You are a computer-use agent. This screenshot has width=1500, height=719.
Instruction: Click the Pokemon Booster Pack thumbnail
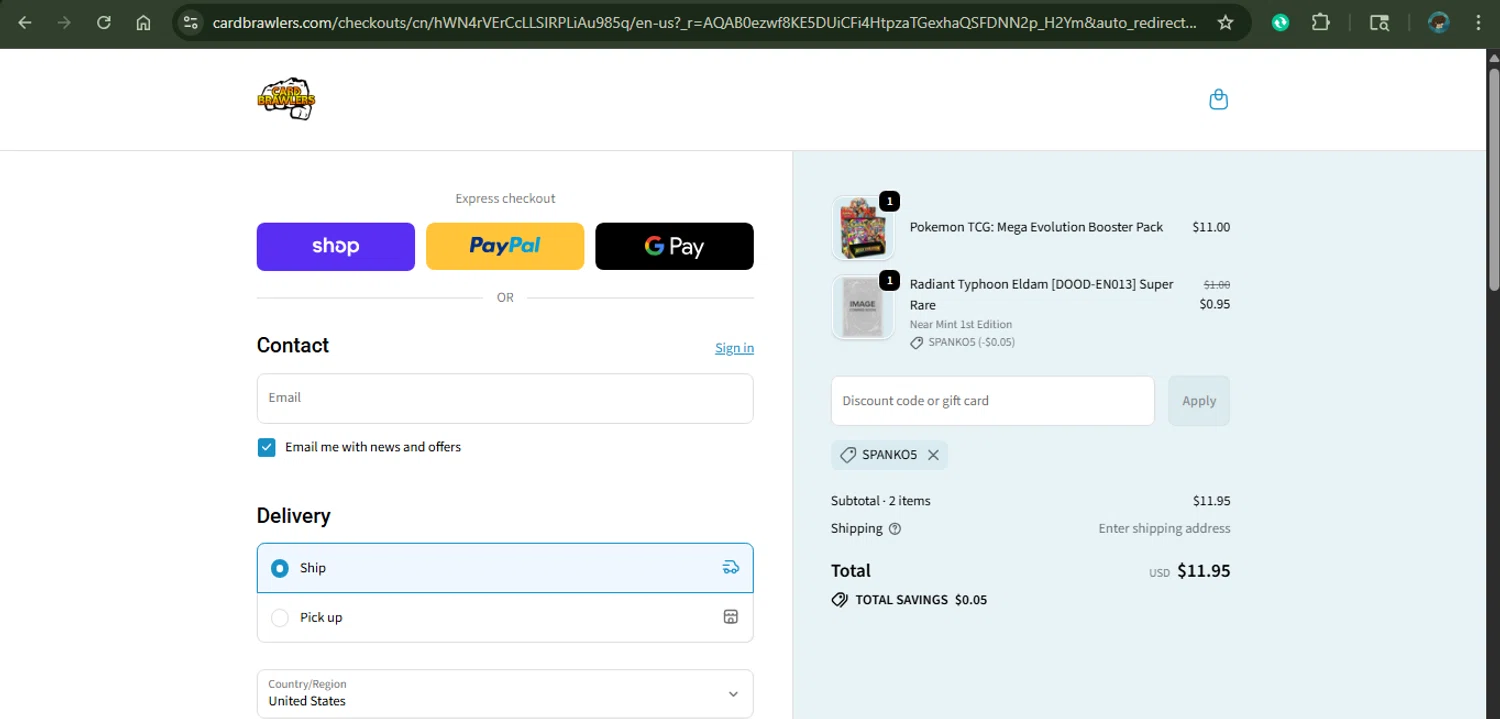click(x=862, y=228)
